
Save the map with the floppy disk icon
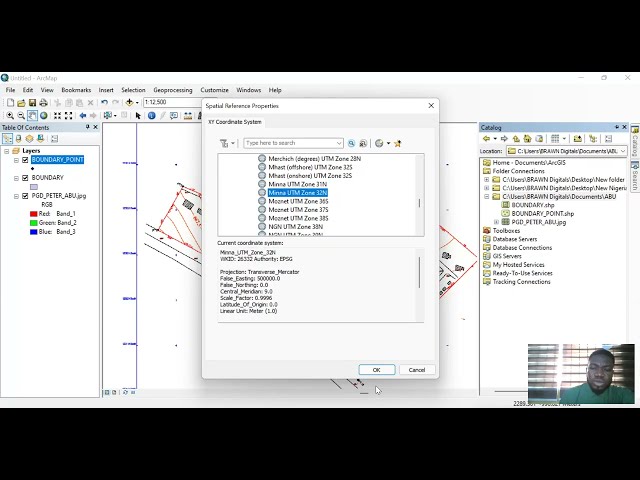(x=32, y=103)
